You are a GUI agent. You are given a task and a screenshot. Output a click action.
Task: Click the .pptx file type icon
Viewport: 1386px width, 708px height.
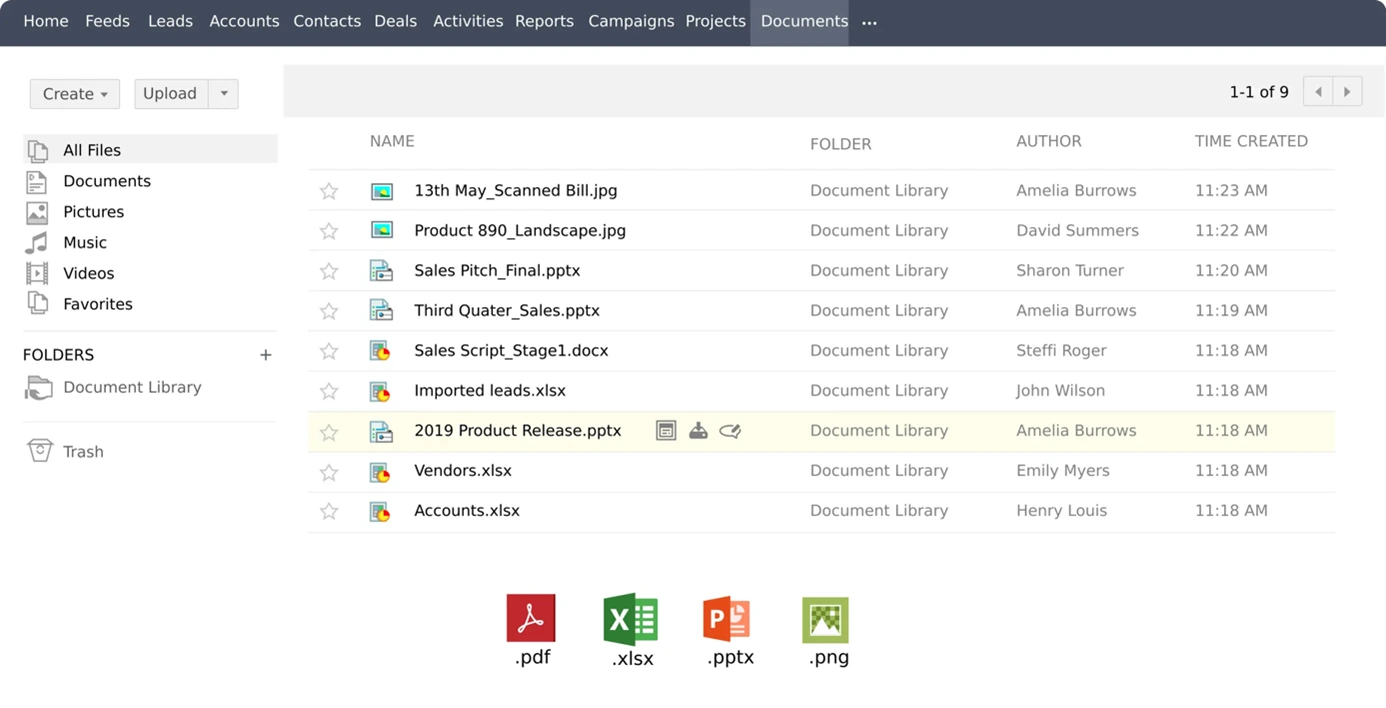tap(727, 620)
